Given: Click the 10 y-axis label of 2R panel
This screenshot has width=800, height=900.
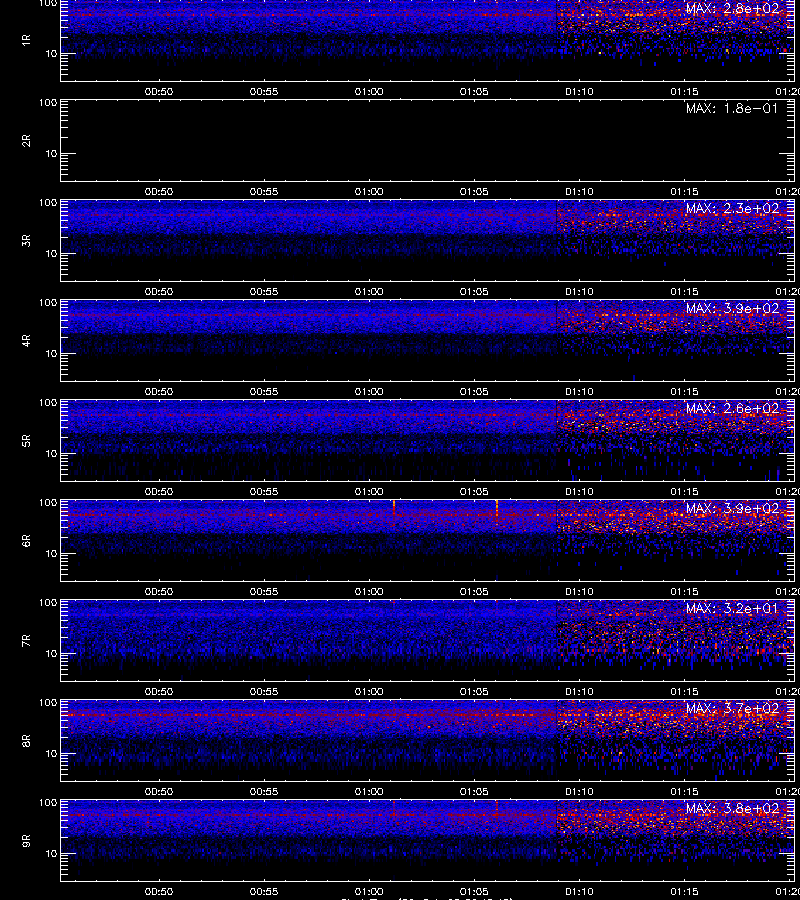Looking at the screenshot, I should tap(51, 154).
